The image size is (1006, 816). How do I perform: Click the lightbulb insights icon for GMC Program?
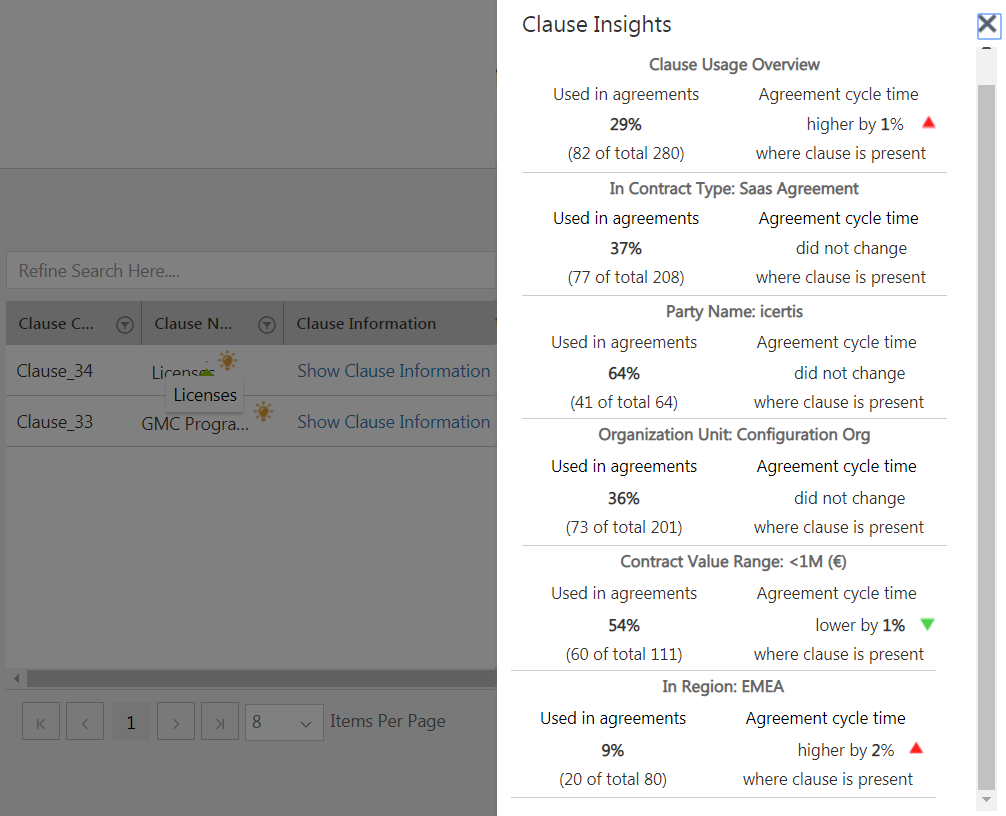tap(263, 411)
